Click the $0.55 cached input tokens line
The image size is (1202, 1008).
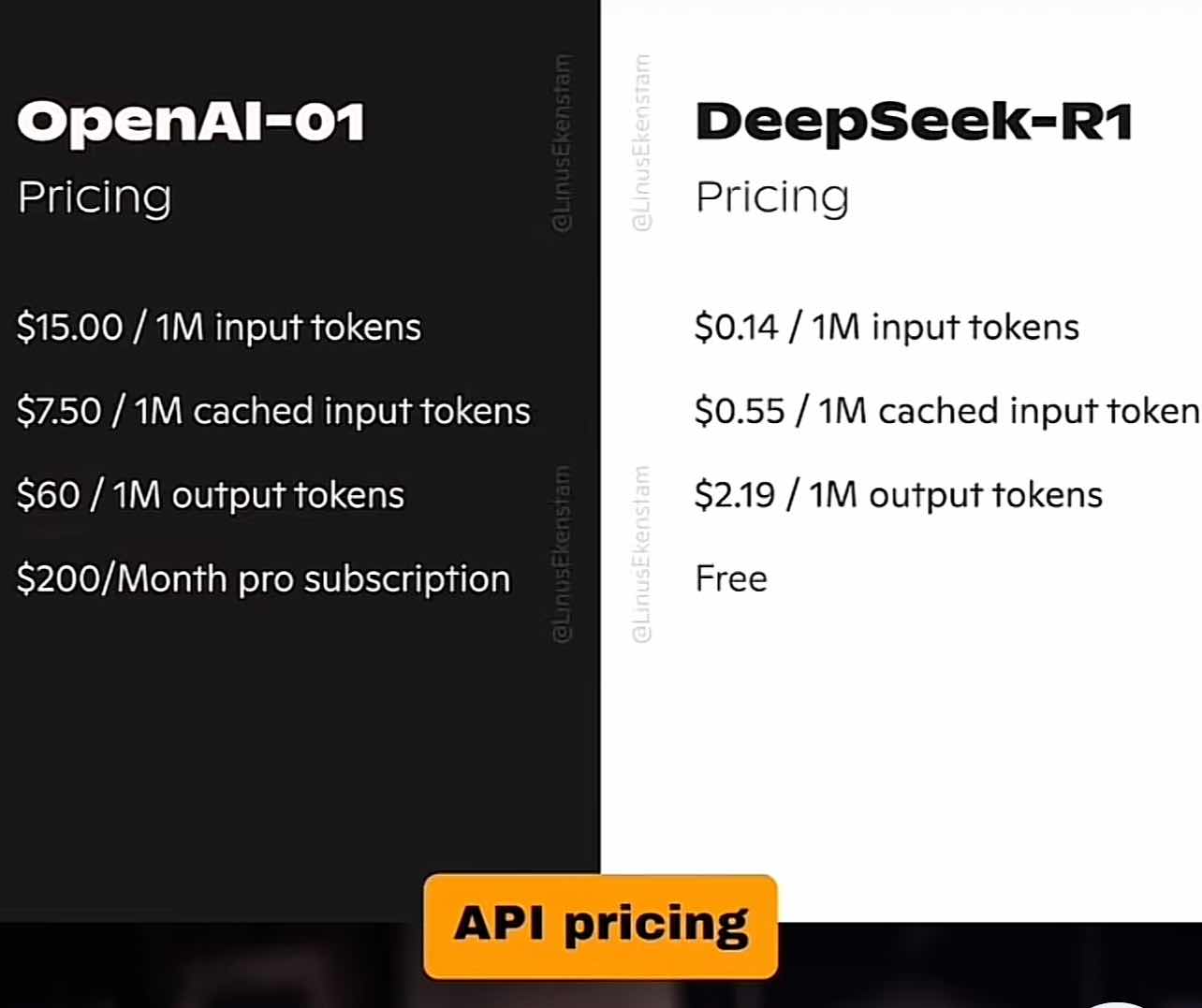tap(947, 412)
